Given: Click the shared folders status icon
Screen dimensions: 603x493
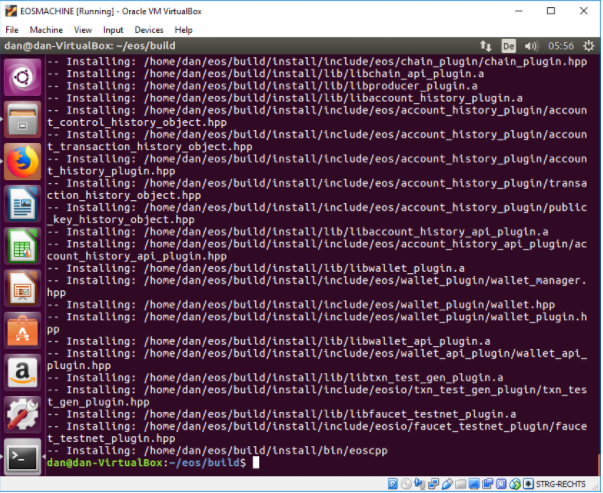Looking at the screenshot, I should [460, 484].
